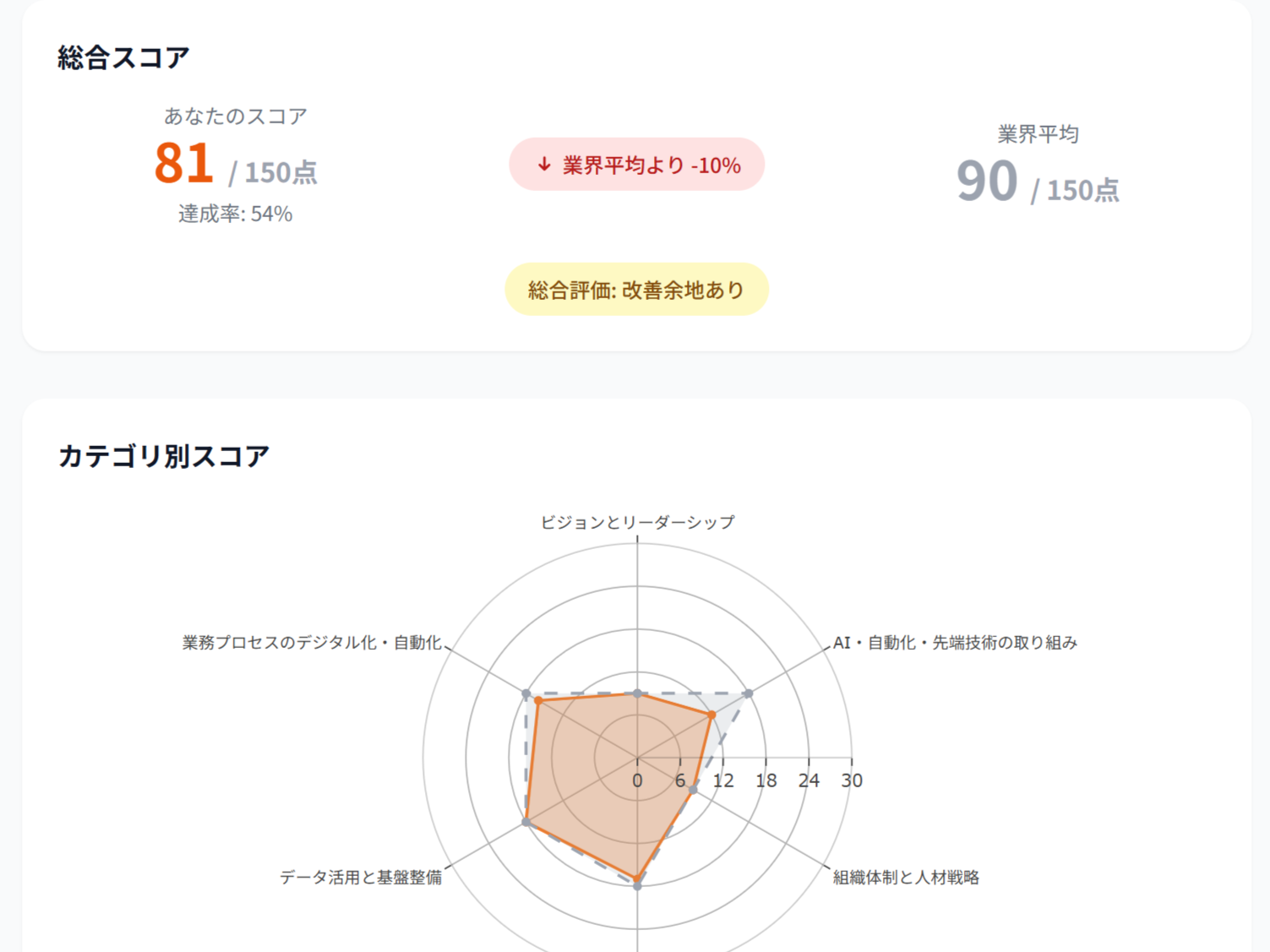
Task: Select the gray dashed-line point below the chart center
Action: coord(637,887)
